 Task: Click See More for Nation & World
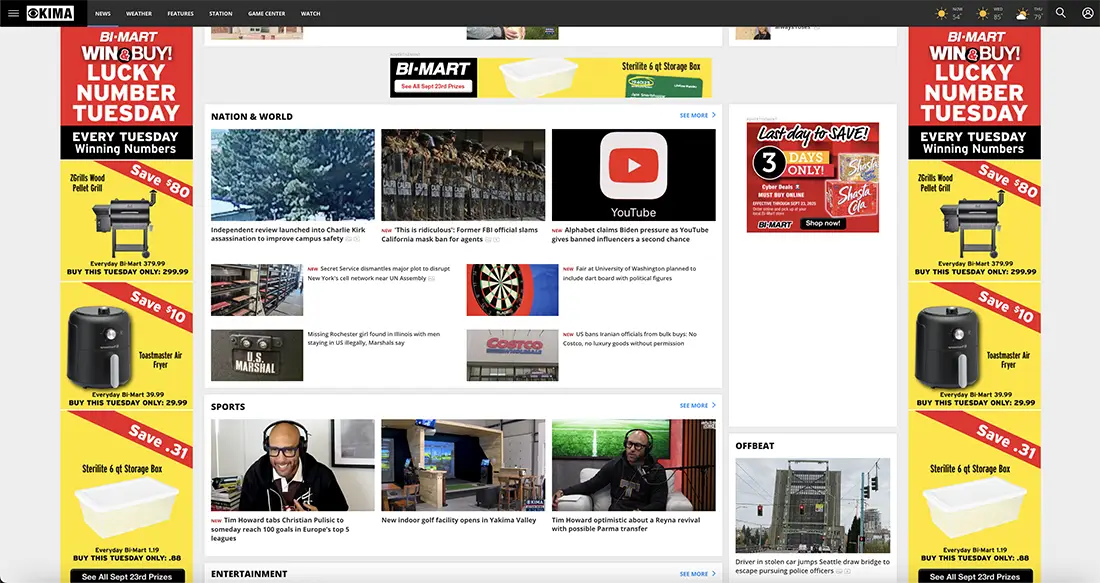(x=694, y=116)
